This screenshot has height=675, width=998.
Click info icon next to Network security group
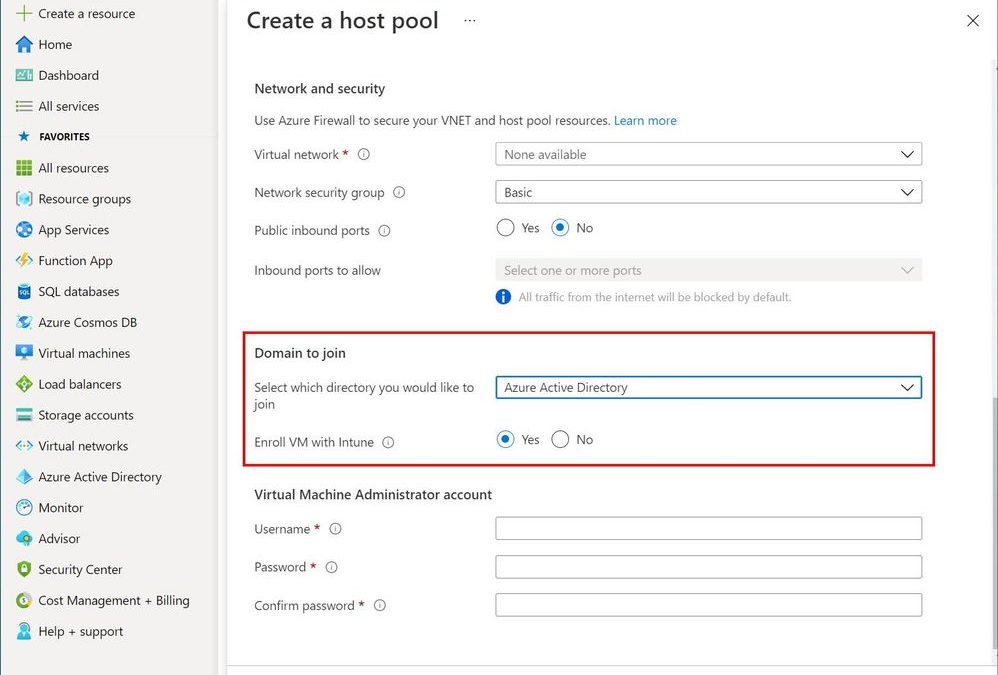click(399, 192)
